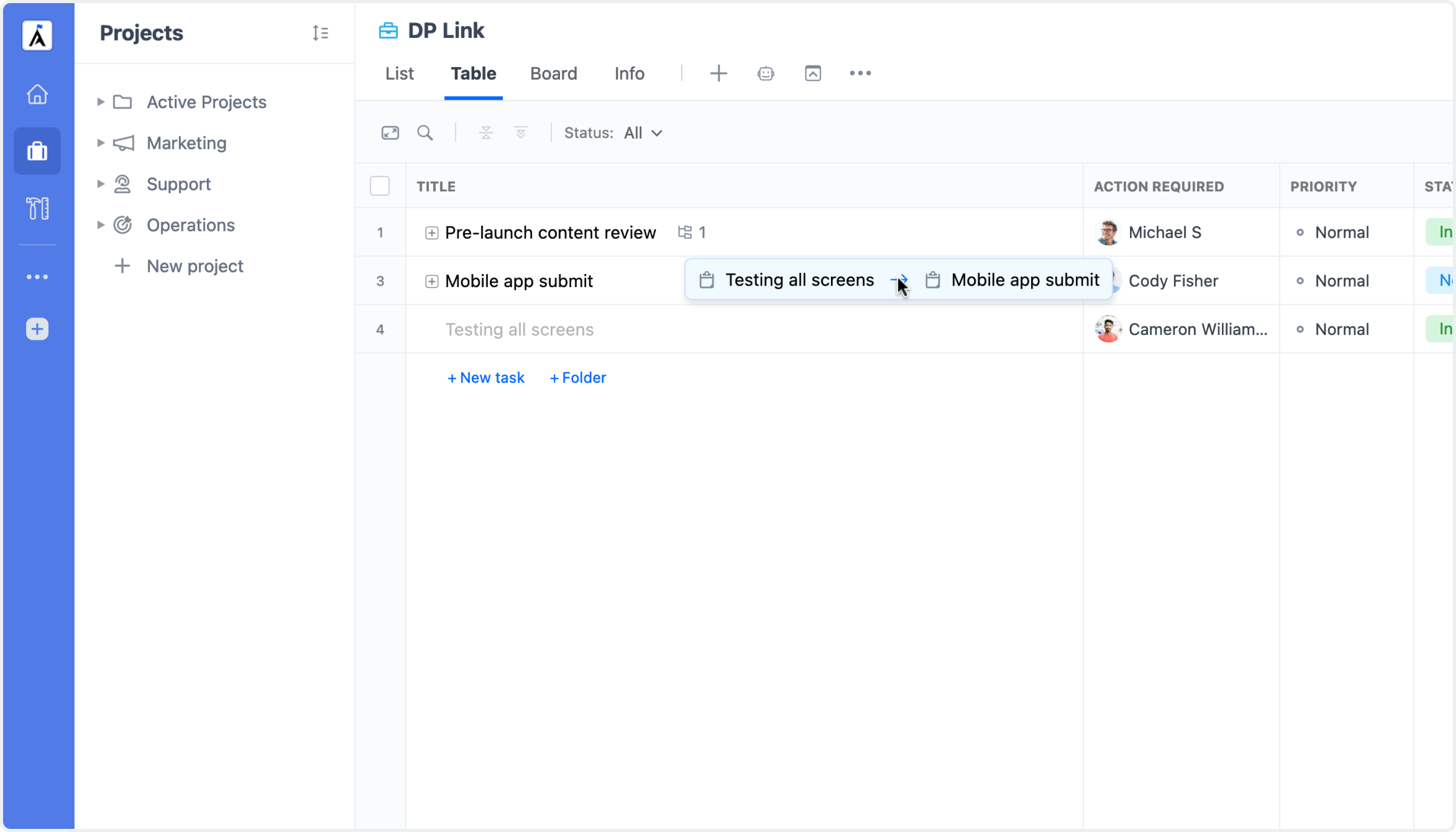
Task: Click the sidebar plus add button
Action: point(37,329)
